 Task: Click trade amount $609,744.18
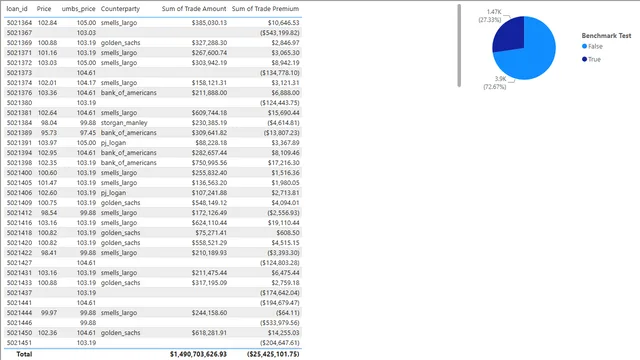(209, 113)
